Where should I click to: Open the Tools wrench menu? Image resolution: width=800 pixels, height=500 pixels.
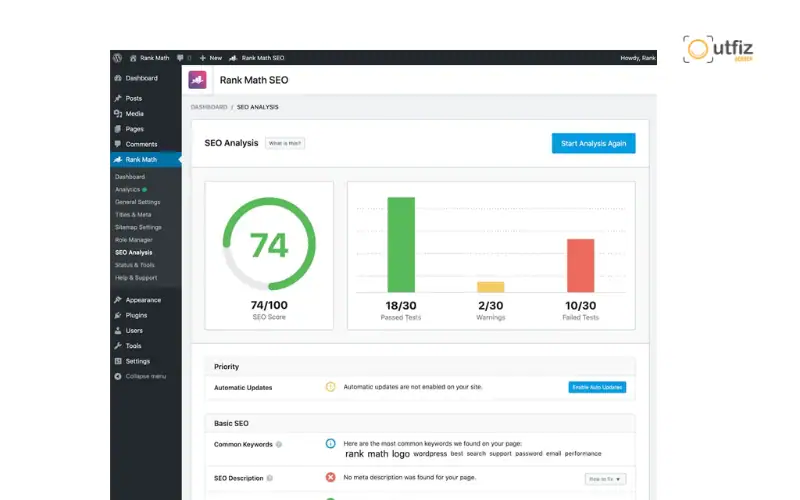(x=128, y=346)
